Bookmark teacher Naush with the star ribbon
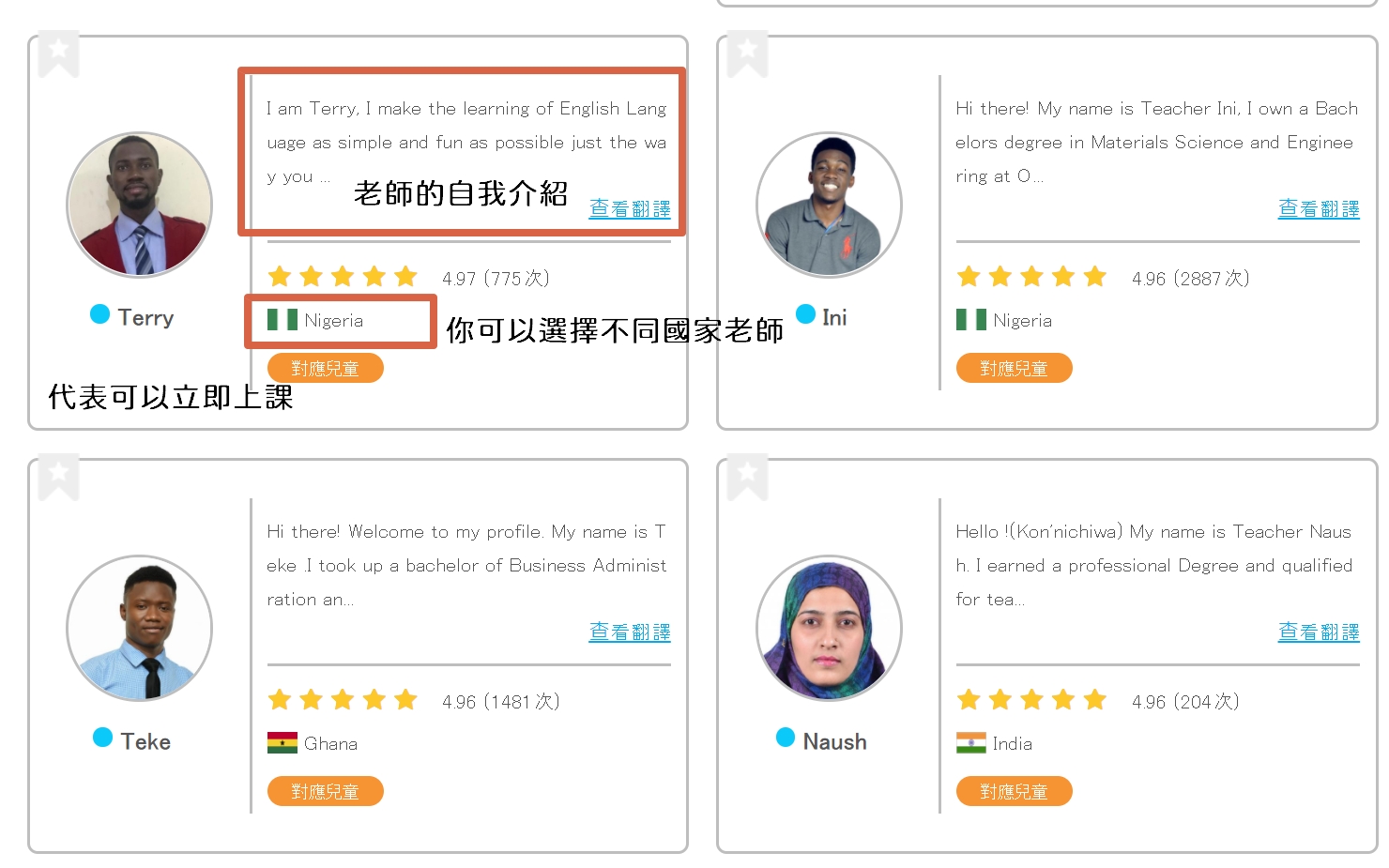The height and width of the screenshot is (868, 1389). (747, 478)
